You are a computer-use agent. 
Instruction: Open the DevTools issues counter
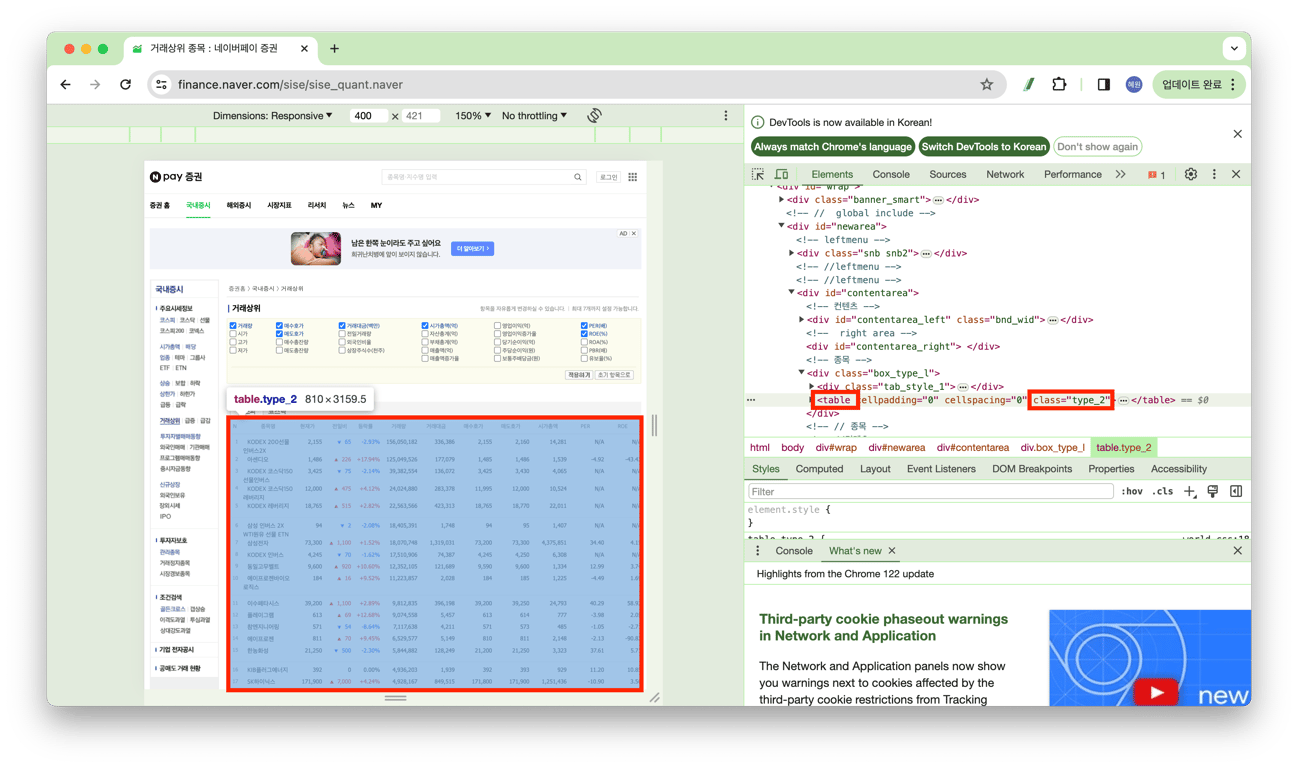pyautogui.click(x=1156, y=175)
